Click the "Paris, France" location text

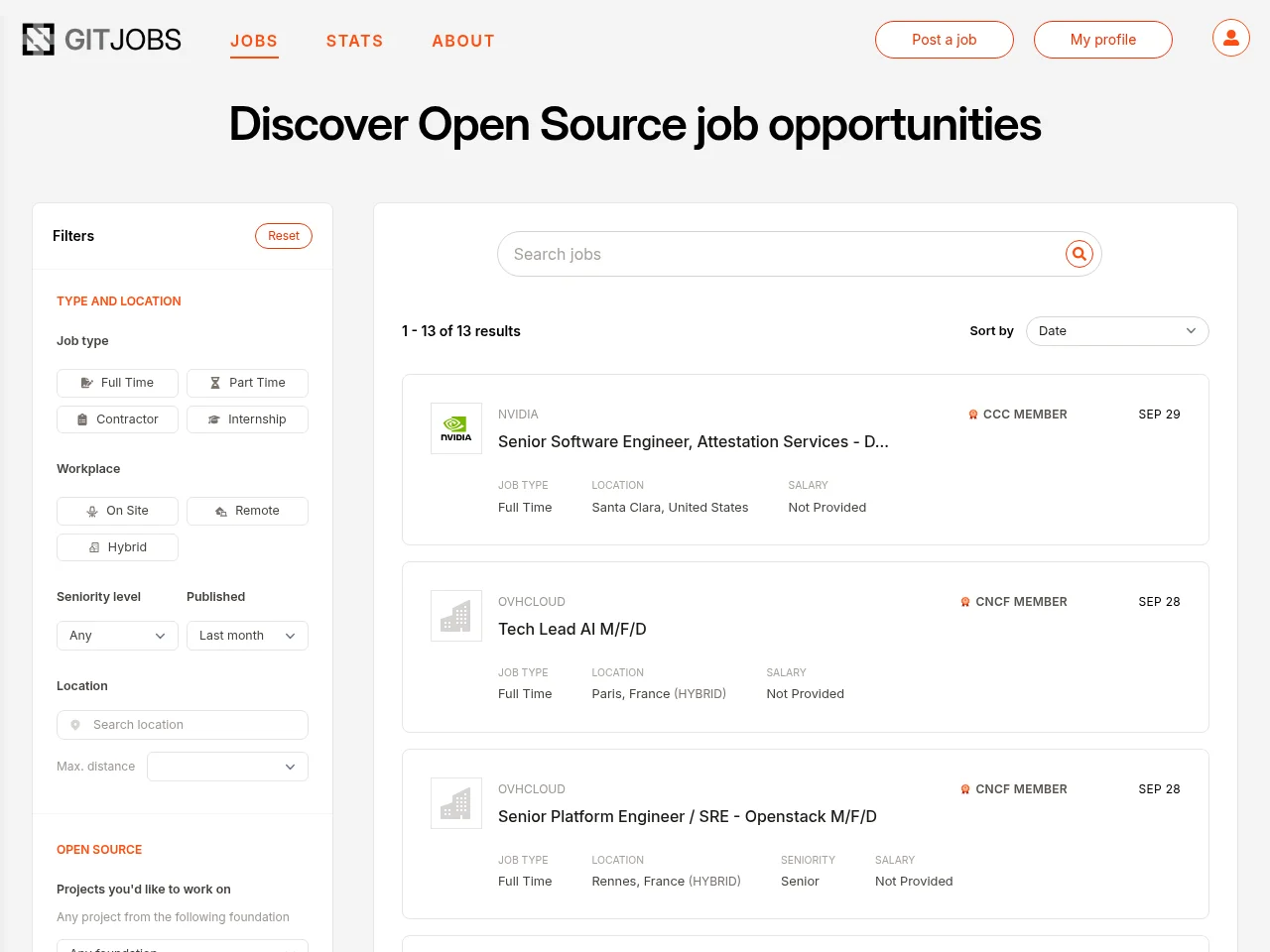631,694
